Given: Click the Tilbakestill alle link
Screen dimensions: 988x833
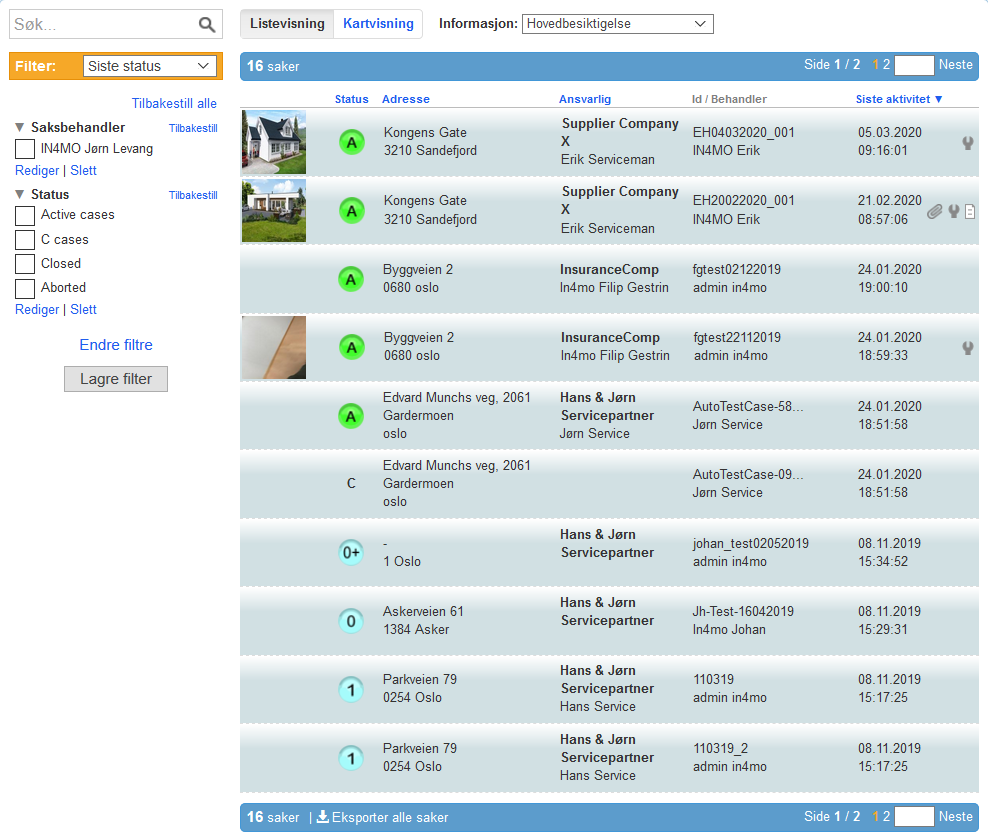Looking at the screenshot, I should tap(174, 103).
